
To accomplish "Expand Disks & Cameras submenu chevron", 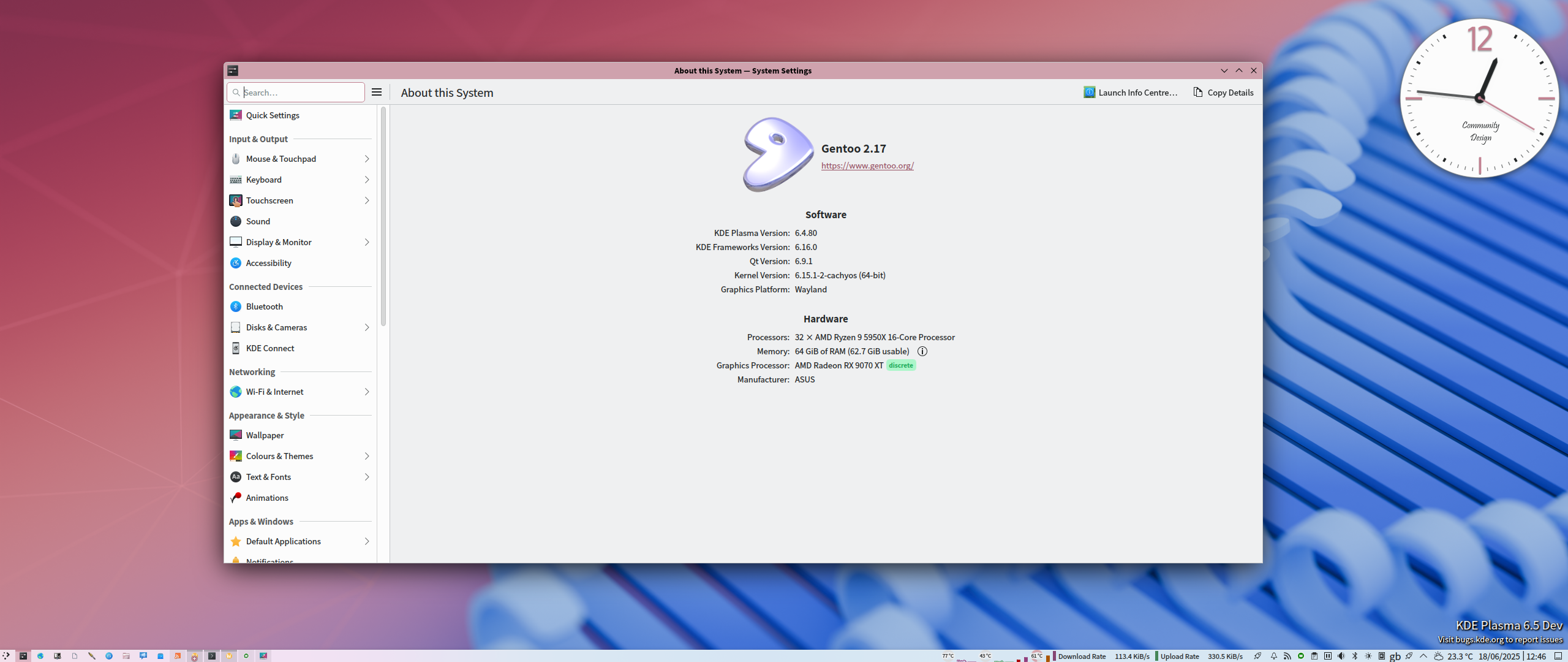I will 367,327.
